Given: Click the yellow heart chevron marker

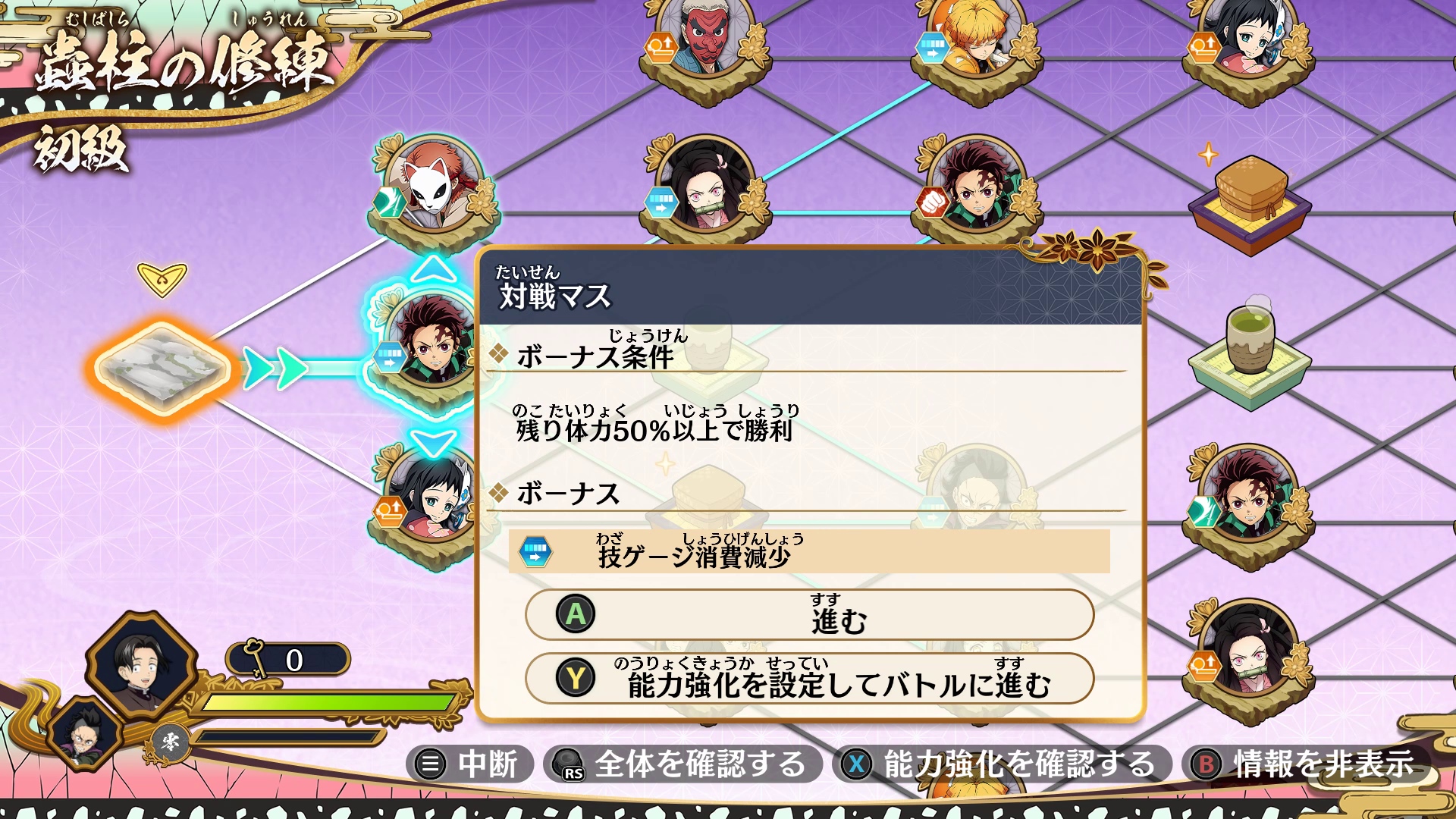Looking at the screenshot, I should coord(162,279).
